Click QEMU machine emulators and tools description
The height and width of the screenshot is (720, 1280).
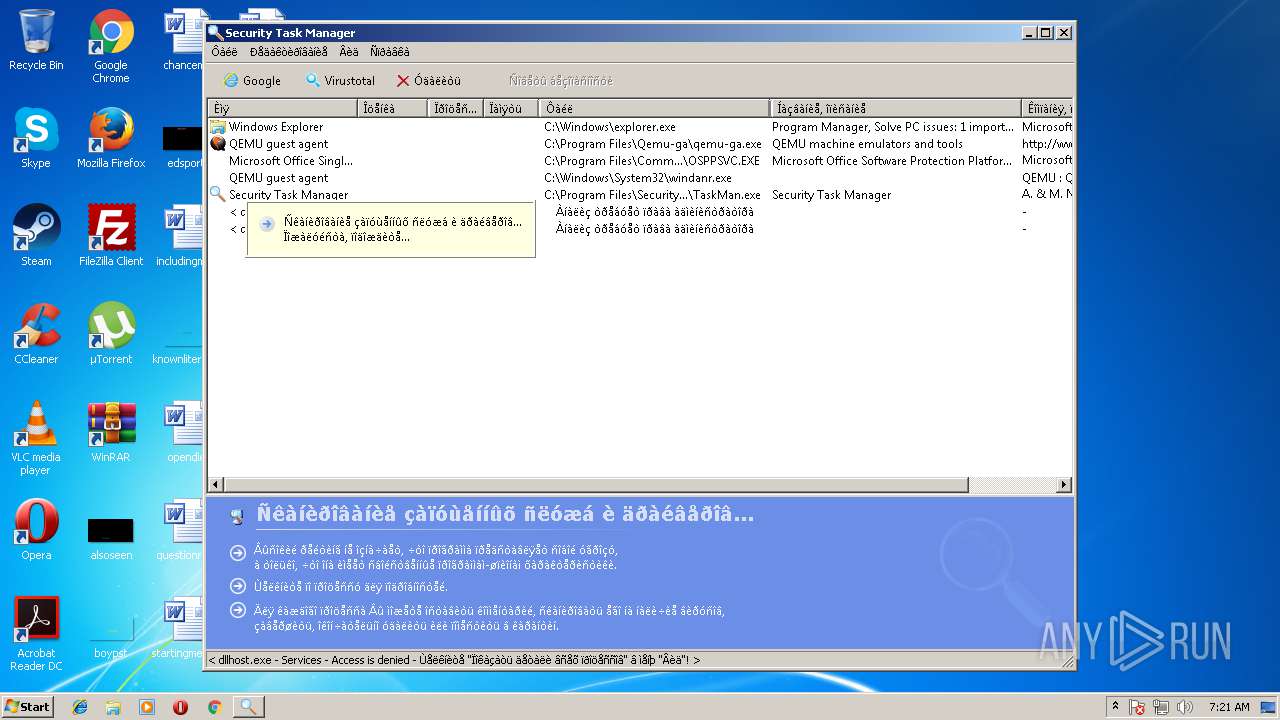coord(867,144)
